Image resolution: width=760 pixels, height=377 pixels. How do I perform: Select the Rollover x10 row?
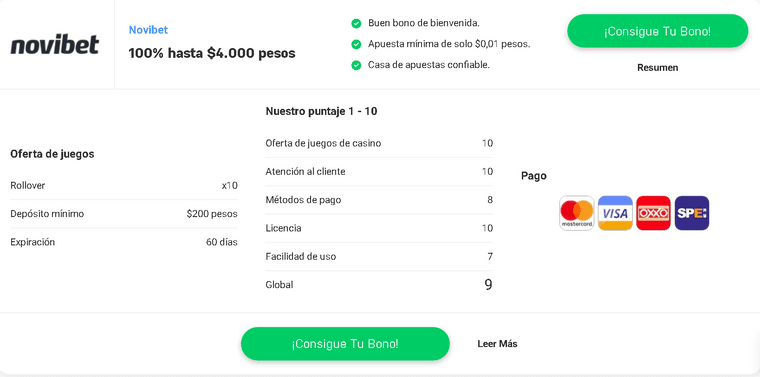click(x=124, y=186)
